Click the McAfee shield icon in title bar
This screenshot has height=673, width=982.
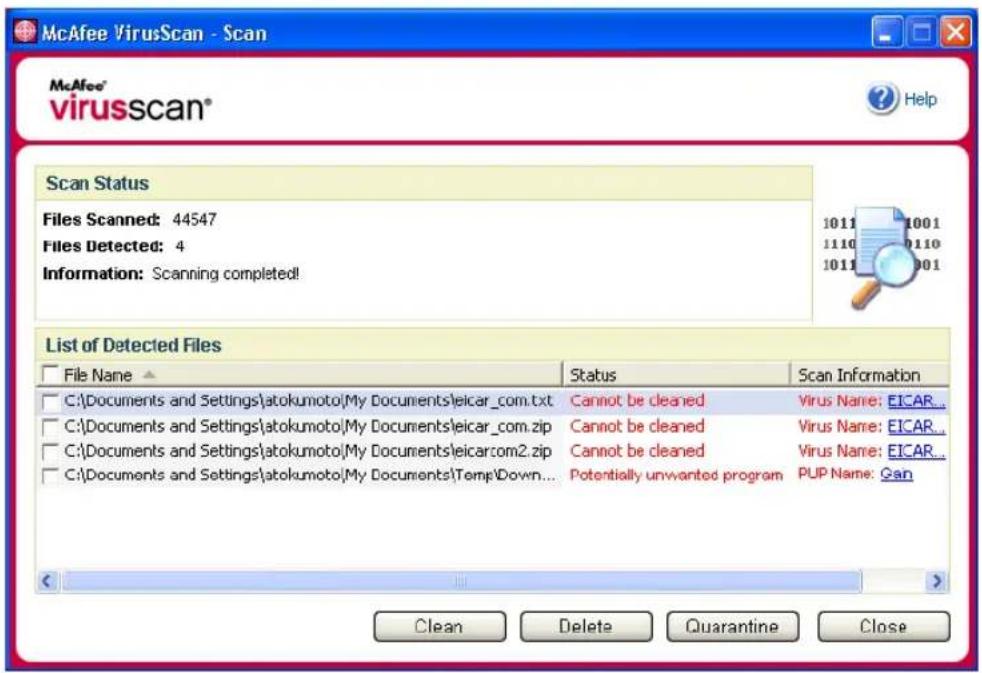(x=26, y=31)
